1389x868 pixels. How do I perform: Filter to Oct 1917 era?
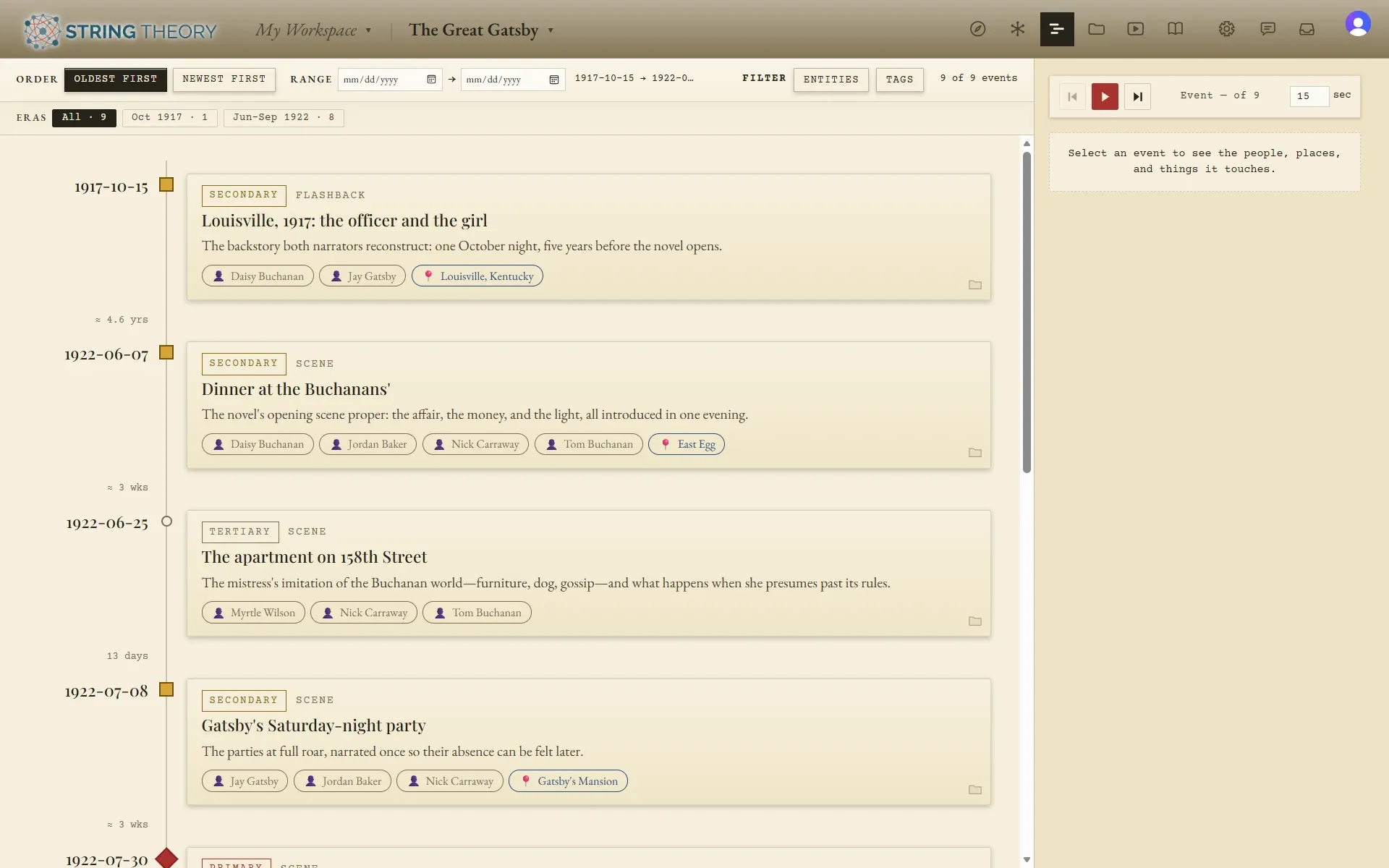click(x=169, y=117)
